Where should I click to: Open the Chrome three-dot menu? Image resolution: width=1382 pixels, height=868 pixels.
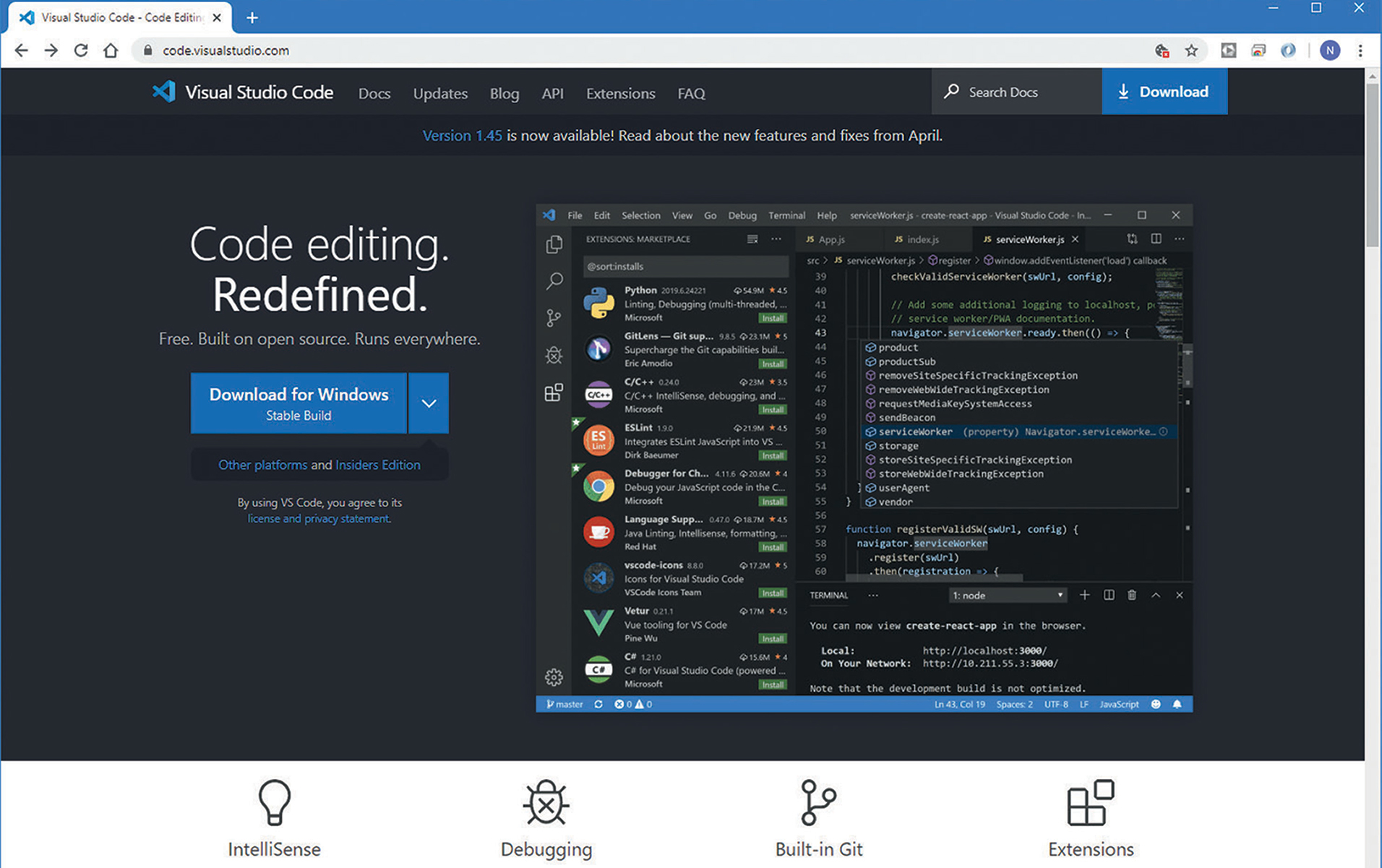coord(1360,51)
